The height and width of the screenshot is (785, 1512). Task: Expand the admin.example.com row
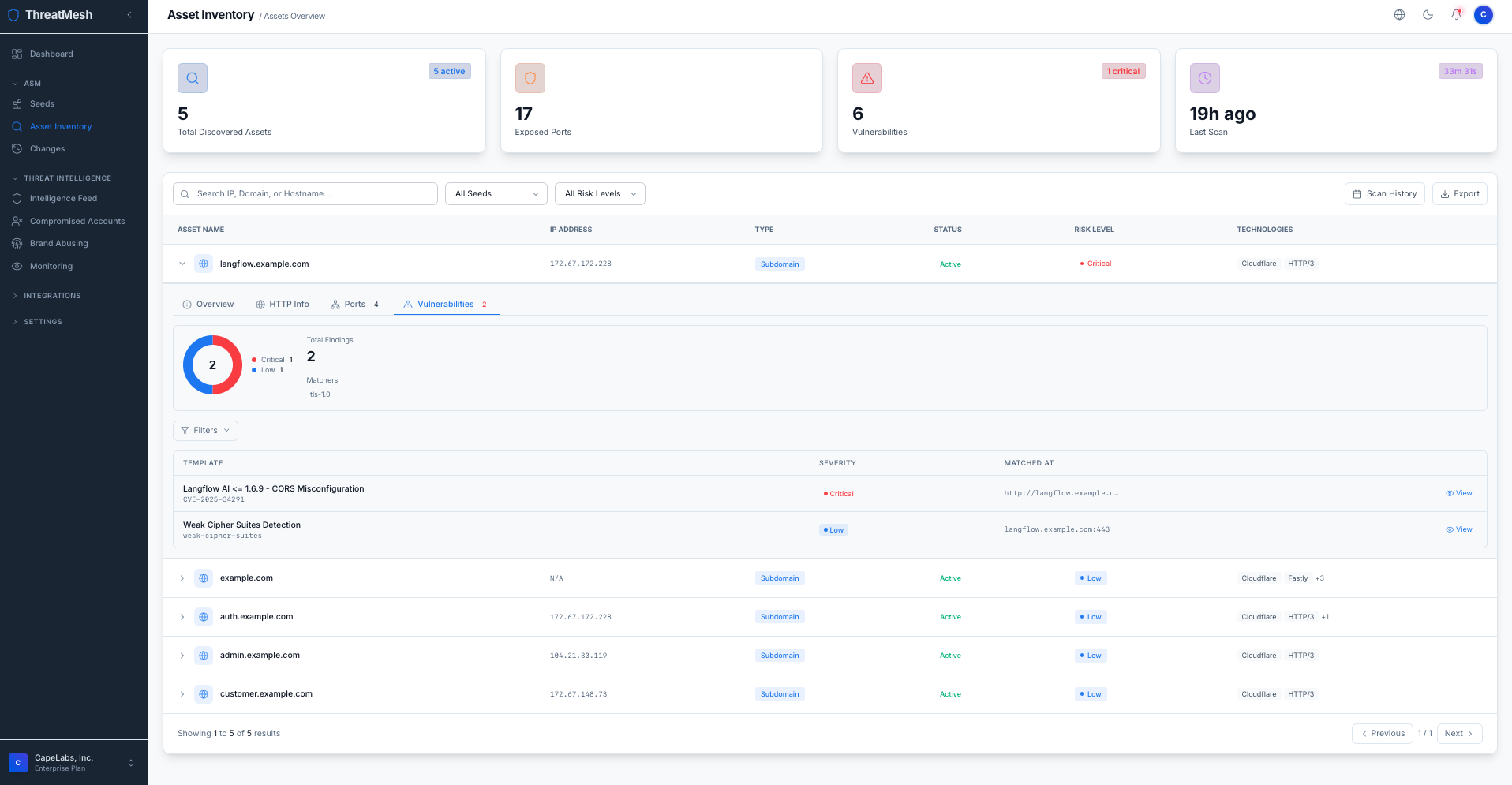pos(182,656)
